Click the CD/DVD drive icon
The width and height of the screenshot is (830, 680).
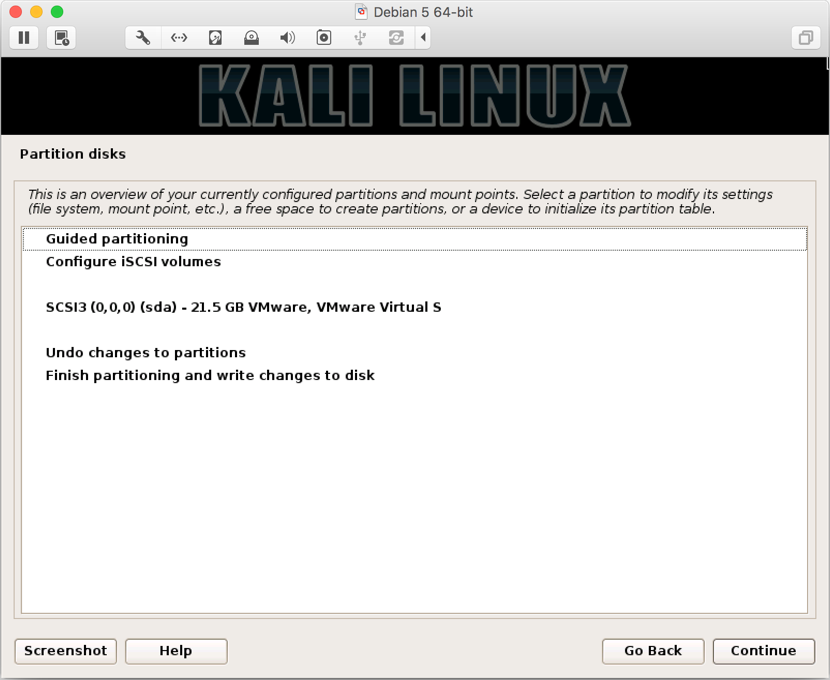coord(251,38)
